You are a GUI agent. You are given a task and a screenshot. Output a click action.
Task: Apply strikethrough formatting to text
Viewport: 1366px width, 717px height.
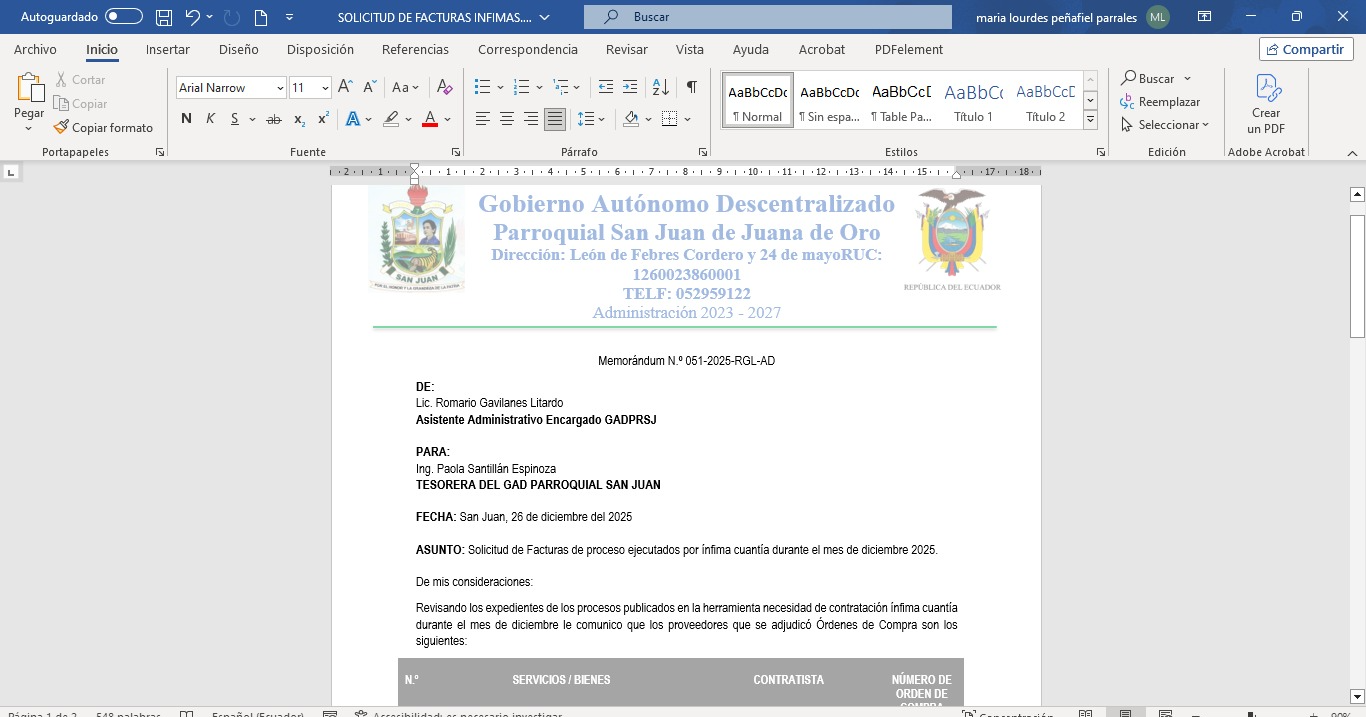pos(273,119)
